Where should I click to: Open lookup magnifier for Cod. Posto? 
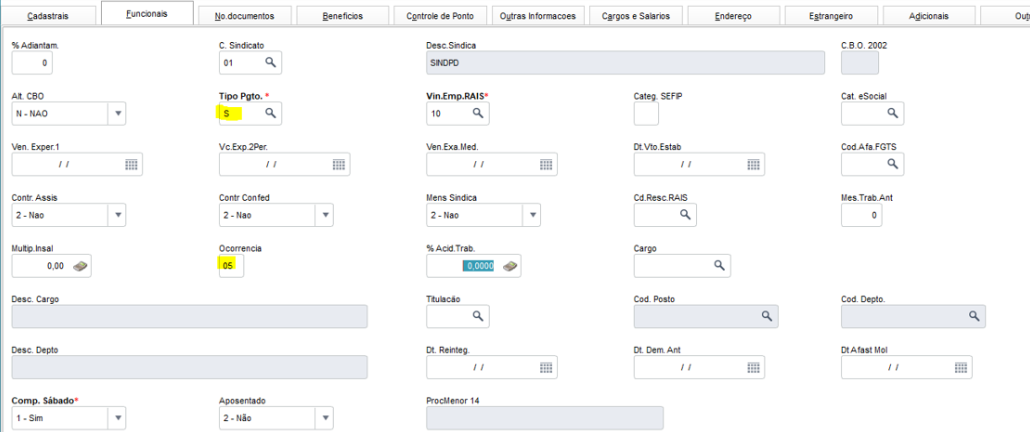(766, 316)
